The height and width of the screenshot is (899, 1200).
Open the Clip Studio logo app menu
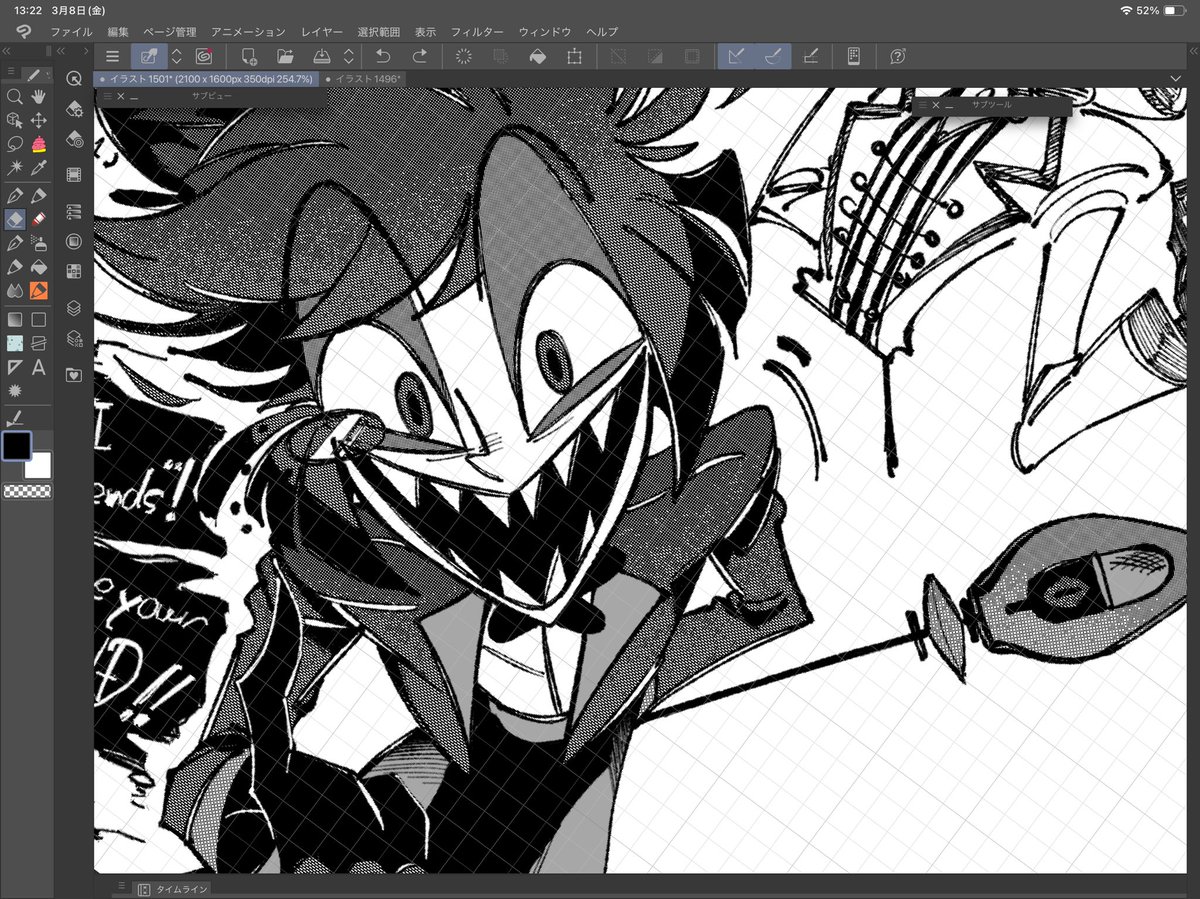tap(25, 32)
